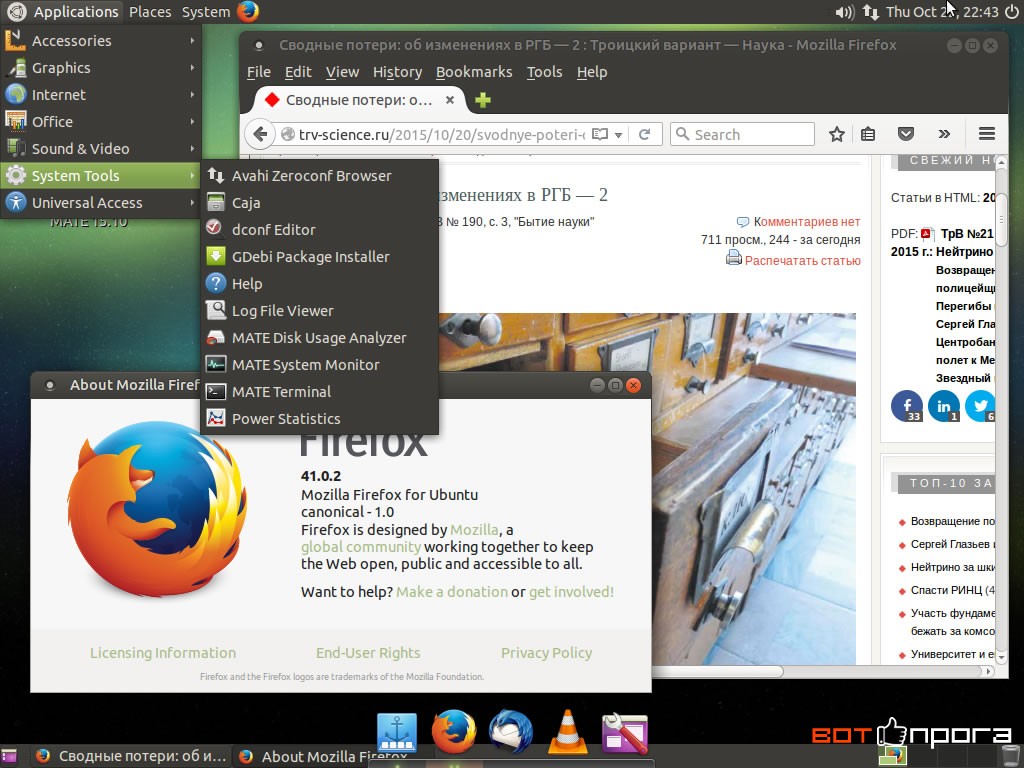The image size is (1024, 768).
Task: Expand the Universal Access submenu
Action: pyautogui.click(x=100, y=202)
